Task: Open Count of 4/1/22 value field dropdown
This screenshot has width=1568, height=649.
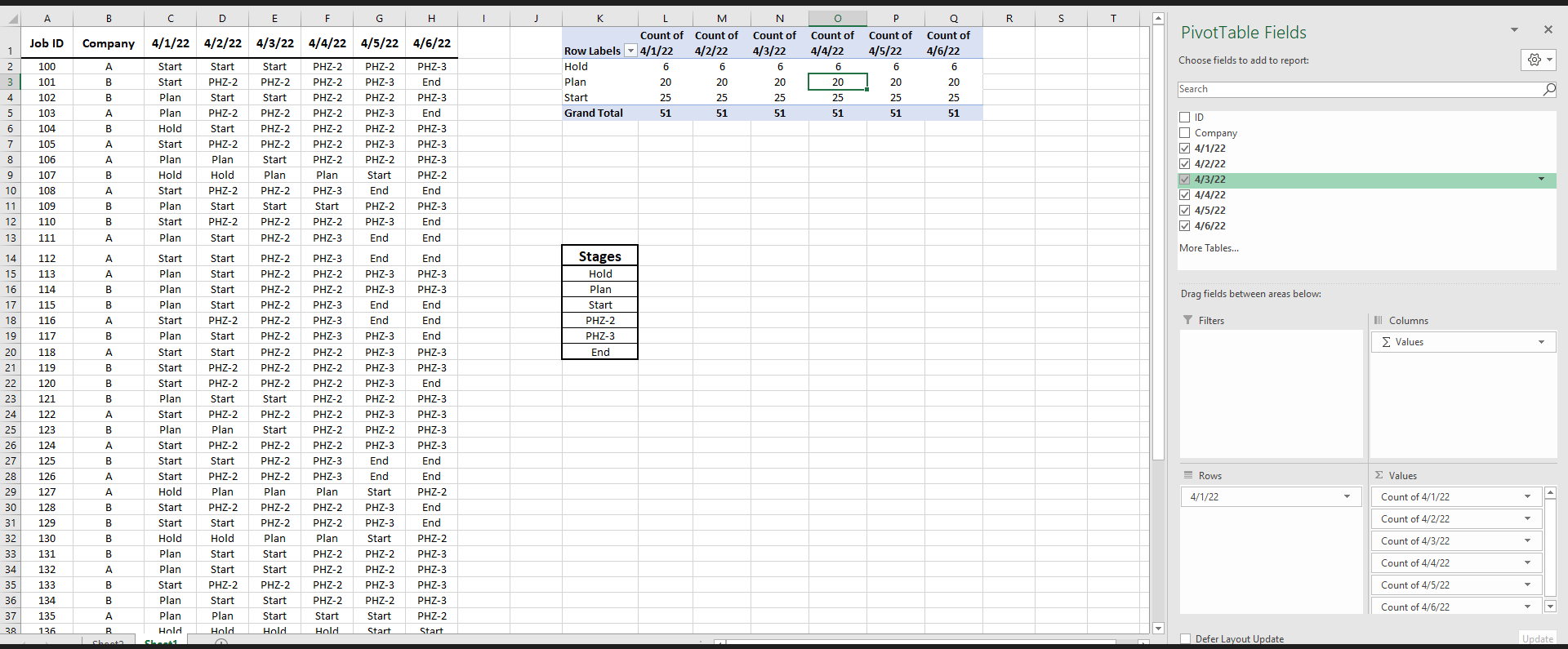Action: [1527, 496]
